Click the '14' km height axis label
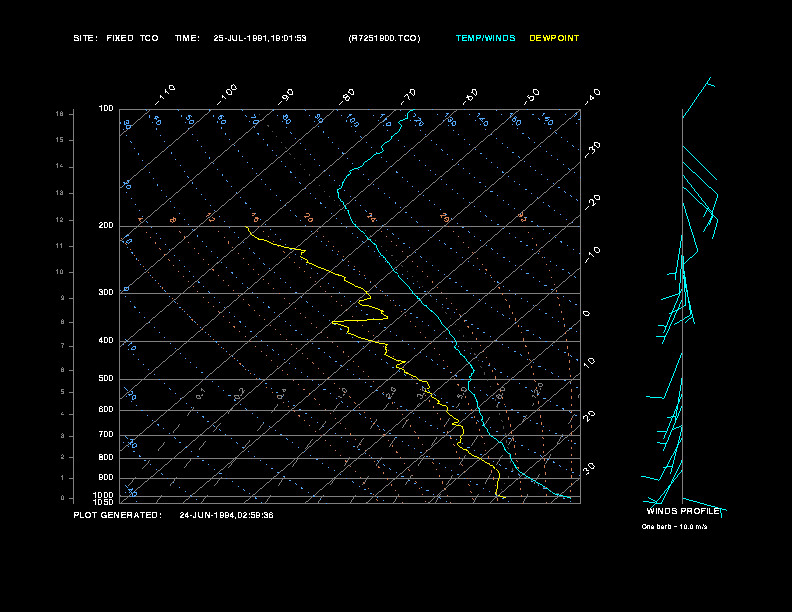Image resolution: width=792 pixels, height=612 pixels. (x=60, y=166)
